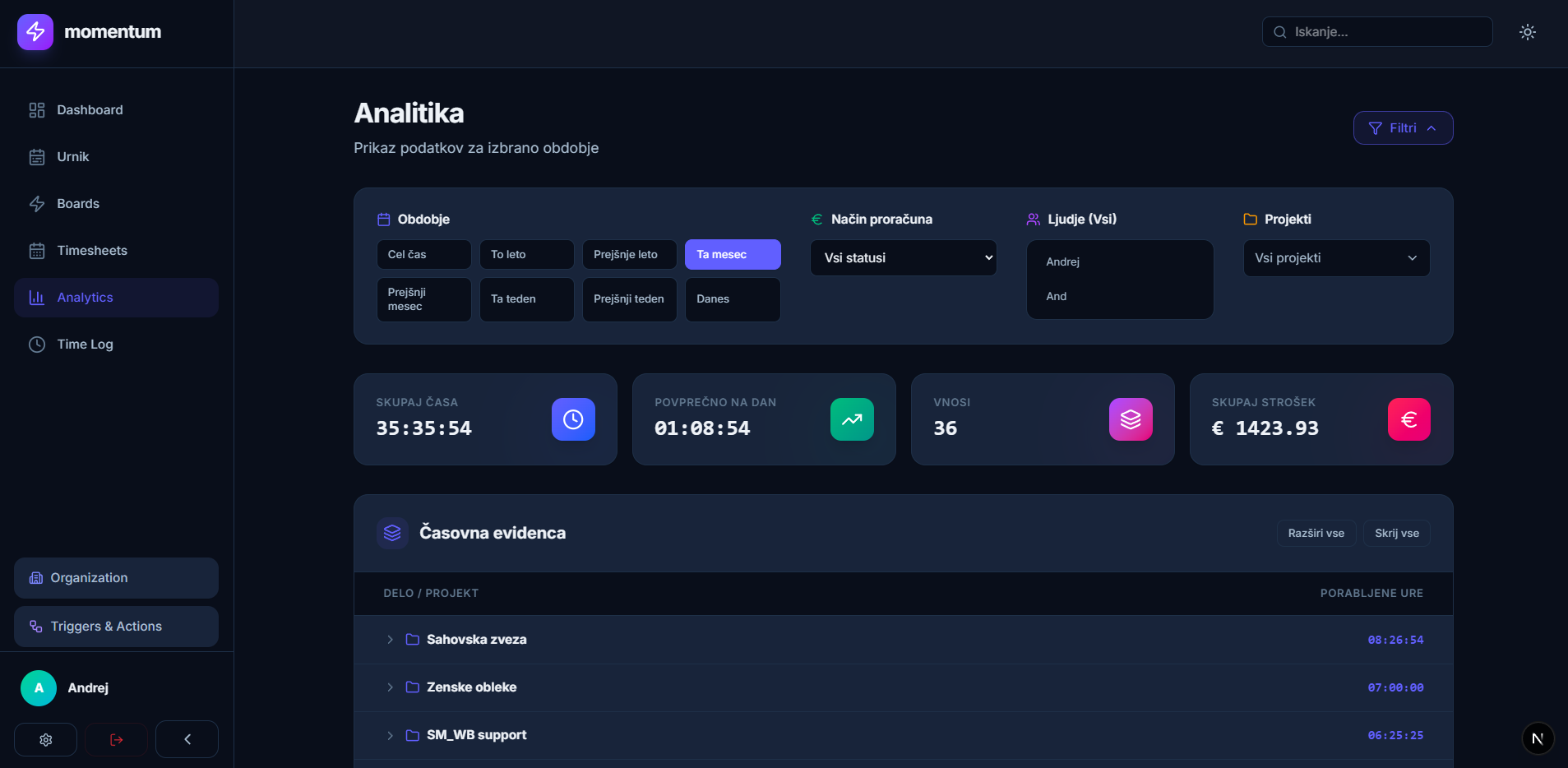Click the red logout icon
Viewport: 1568px width, 768px height.
click(x=117, y=739)
